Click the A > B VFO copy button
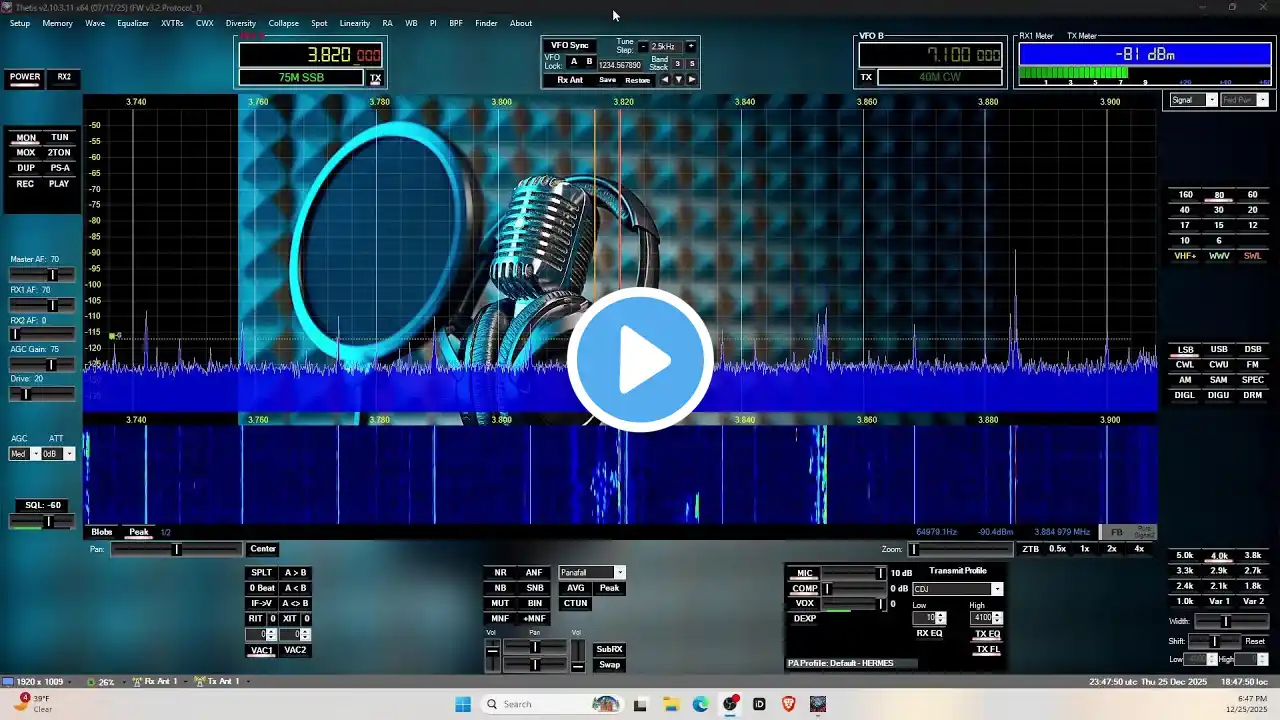This screenshot has width=1280, height=720. [x=295, y=573]
